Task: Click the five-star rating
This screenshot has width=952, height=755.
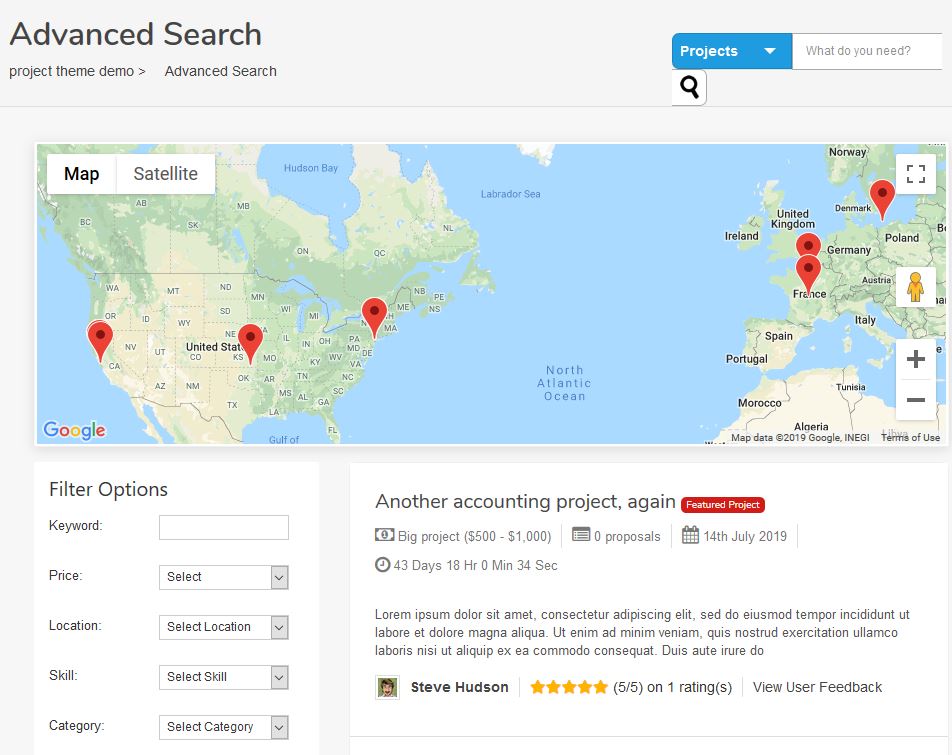Action: pyautogui.click(x=569, y=687)
